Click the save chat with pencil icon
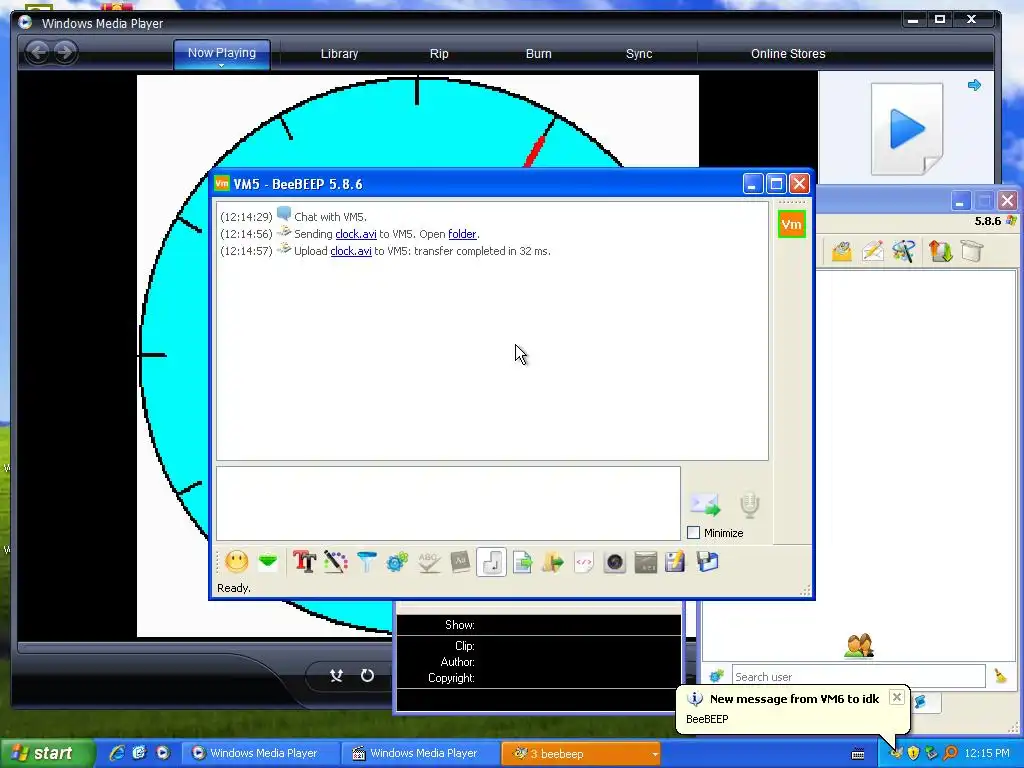1024x768 pixels. tap(675, 562)
